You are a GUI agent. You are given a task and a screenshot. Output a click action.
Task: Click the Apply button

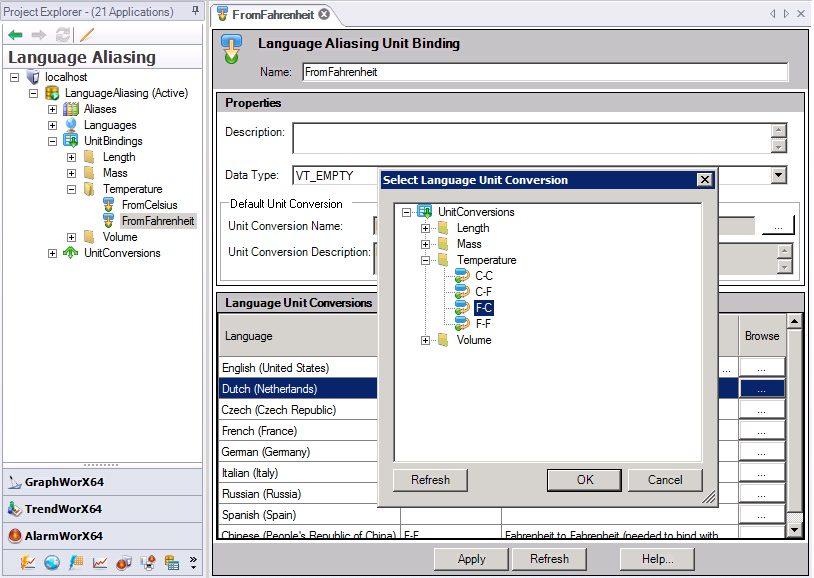[471, 559]
